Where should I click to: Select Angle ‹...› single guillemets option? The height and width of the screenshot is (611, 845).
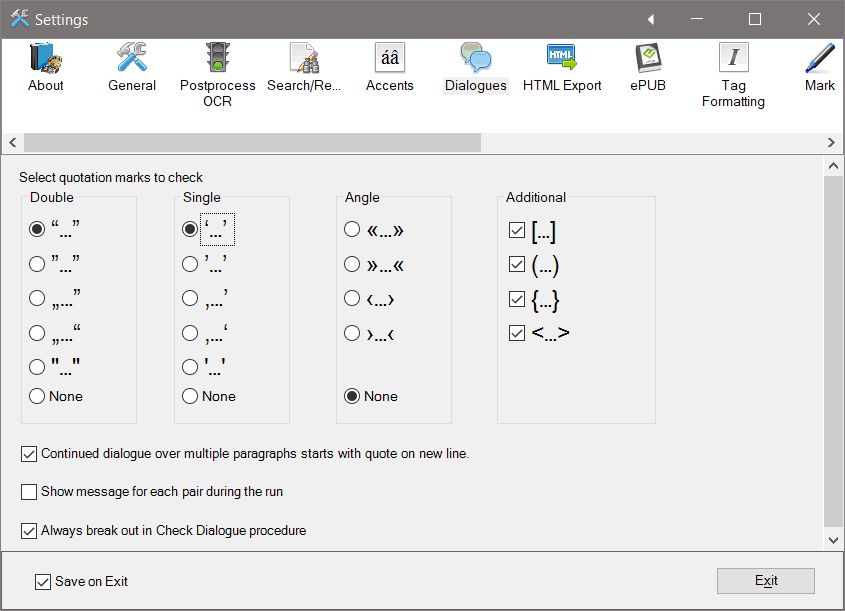coord(352,298)
